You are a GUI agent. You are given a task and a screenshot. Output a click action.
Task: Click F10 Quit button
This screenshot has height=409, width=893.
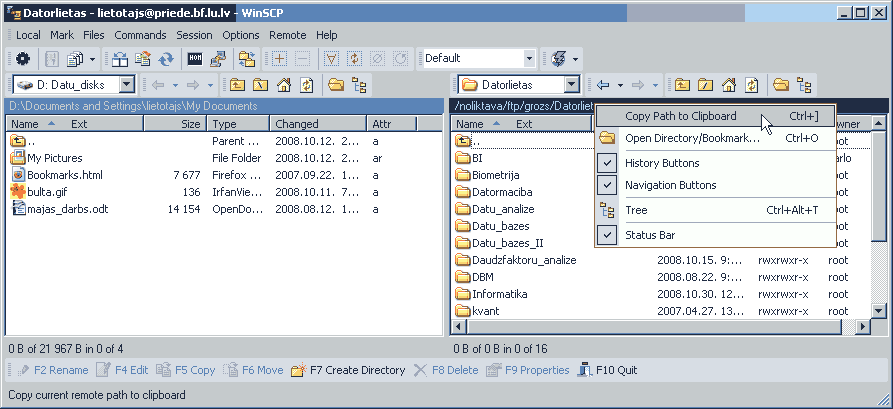tap(607, 370)
